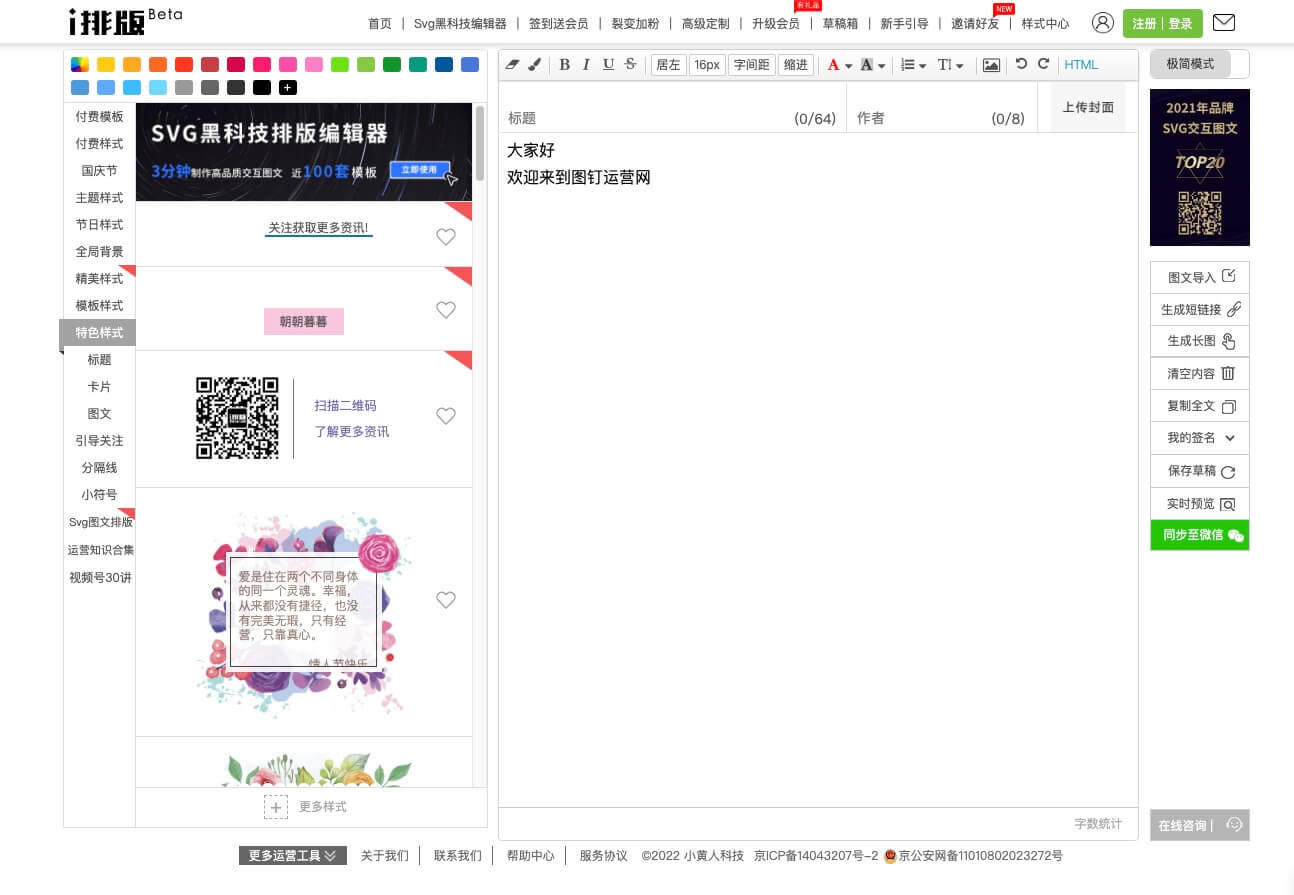Open the SVG黑科技排版编辑器 banner
This screenshot has width=1294, height=895.
303,152
